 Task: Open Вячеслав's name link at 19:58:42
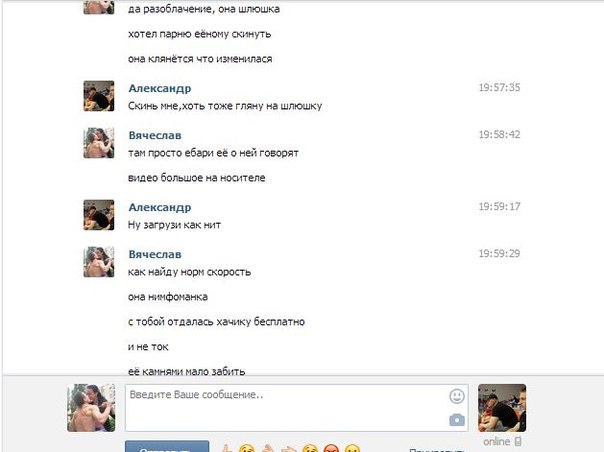click(155, 135)
